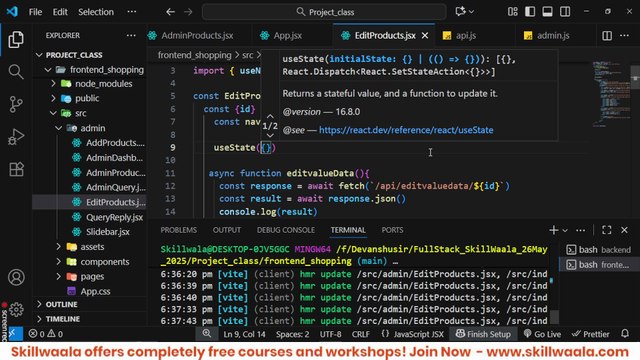Open the Explorer view in activity bar

point(16,40)
